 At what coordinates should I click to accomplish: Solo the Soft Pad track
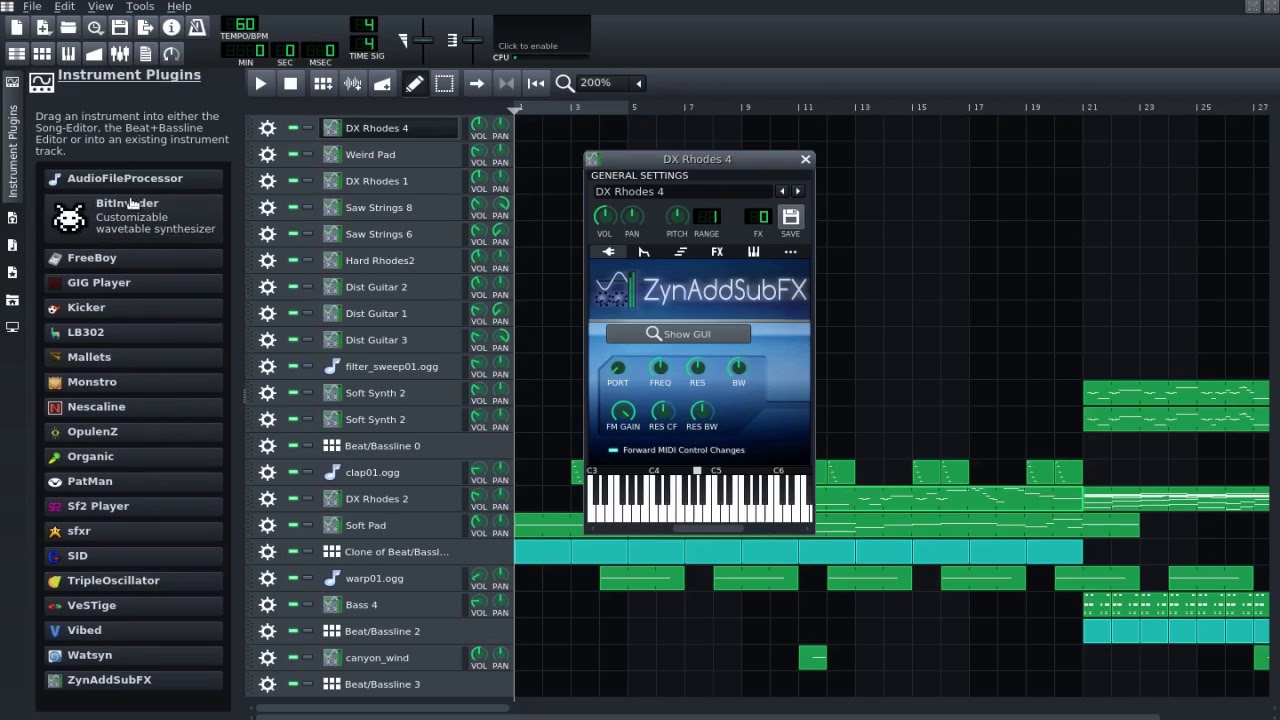307,525
